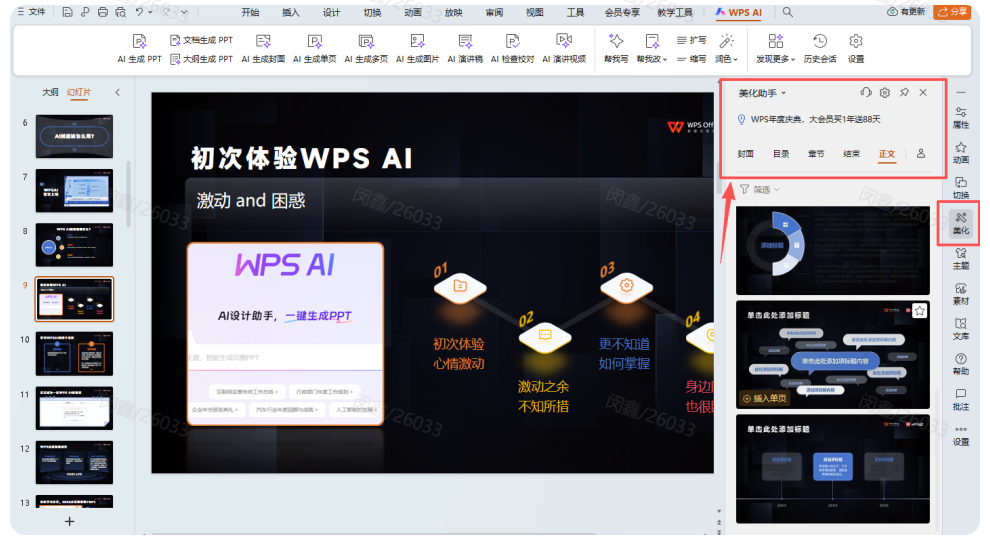Image resolution: width=990 pixels, height=540 pixels.
Task: Select the 封面 category tab
Action: 746,153
